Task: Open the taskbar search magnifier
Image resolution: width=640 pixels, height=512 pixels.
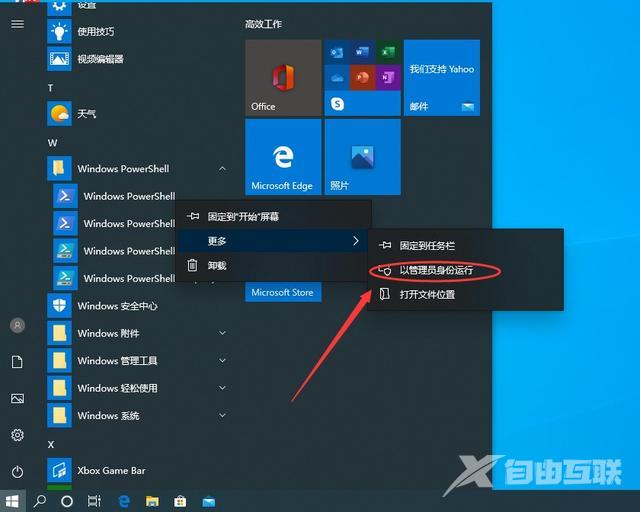Action: point(40,501)
